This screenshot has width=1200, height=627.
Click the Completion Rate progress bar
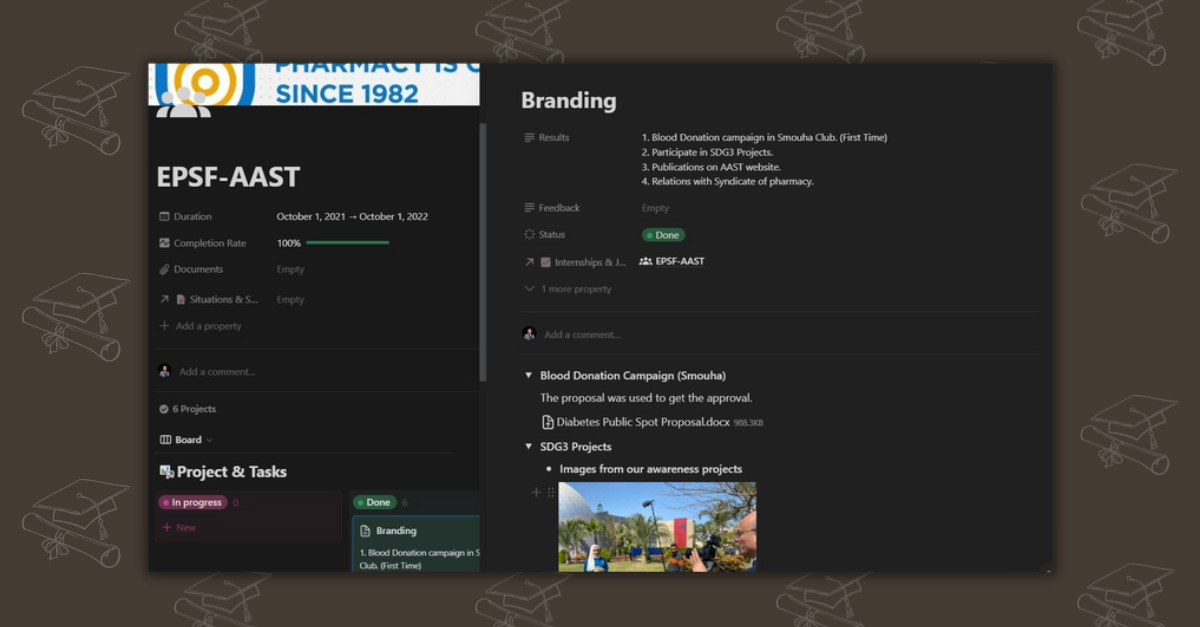coord(347,243)
